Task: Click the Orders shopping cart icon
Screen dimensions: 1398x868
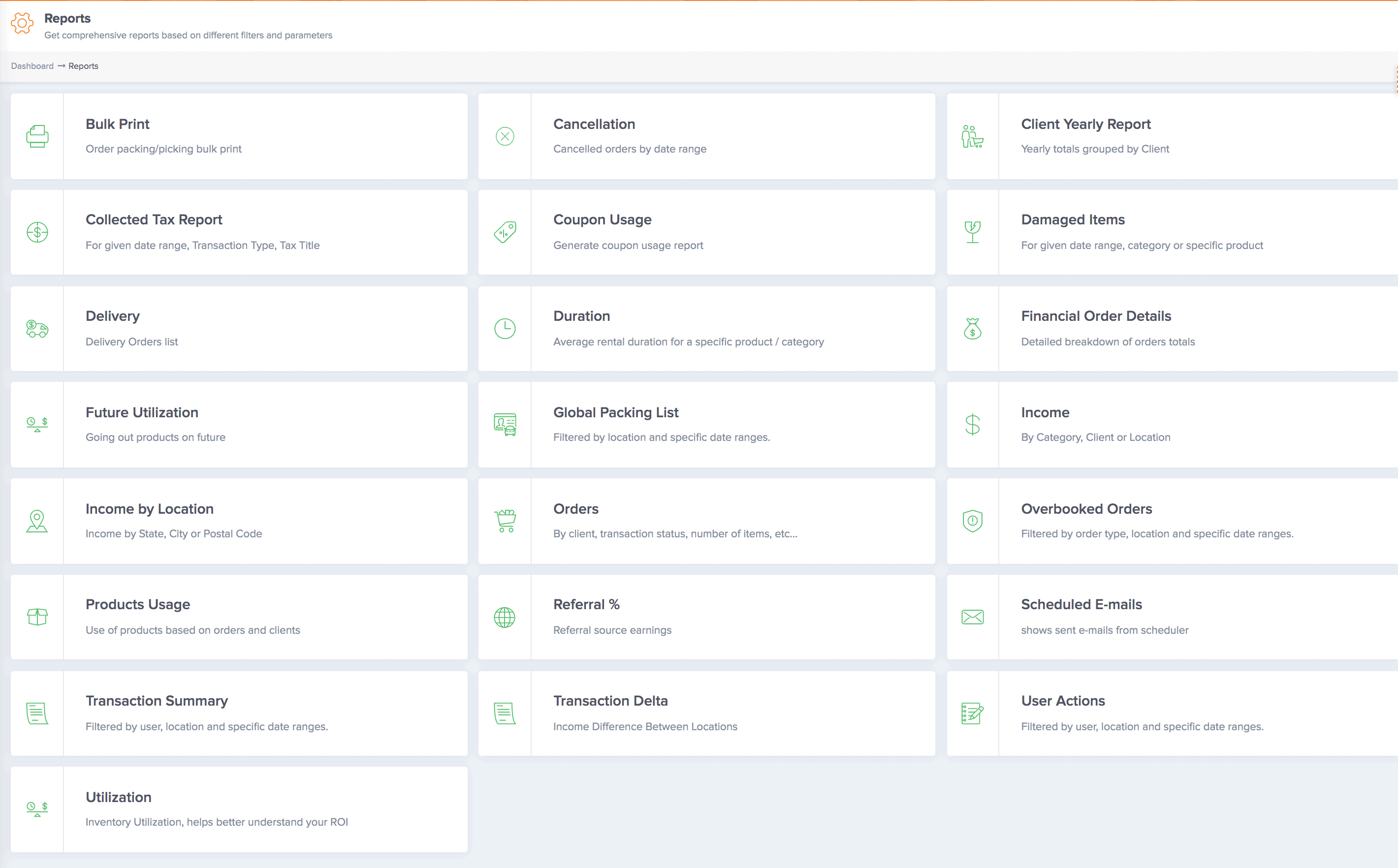Action: pyautogui.click(x=505, y=521)
